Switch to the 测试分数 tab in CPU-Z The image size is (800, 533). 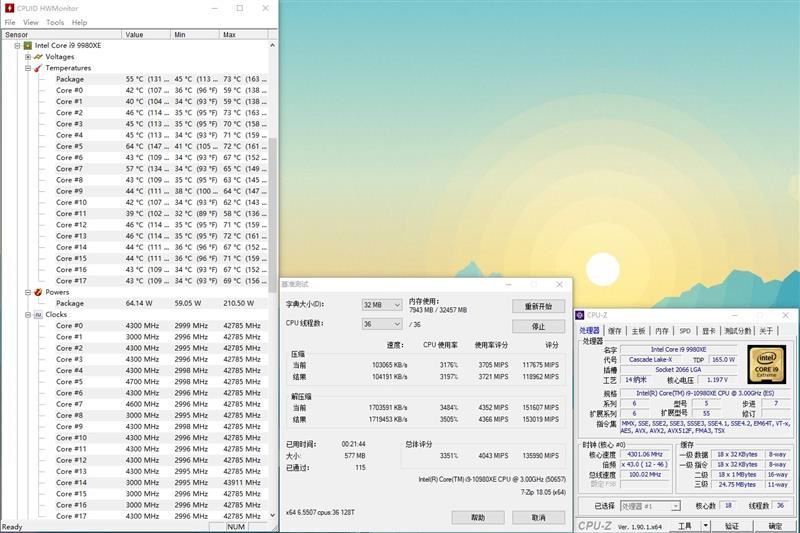tap(738, 331)
